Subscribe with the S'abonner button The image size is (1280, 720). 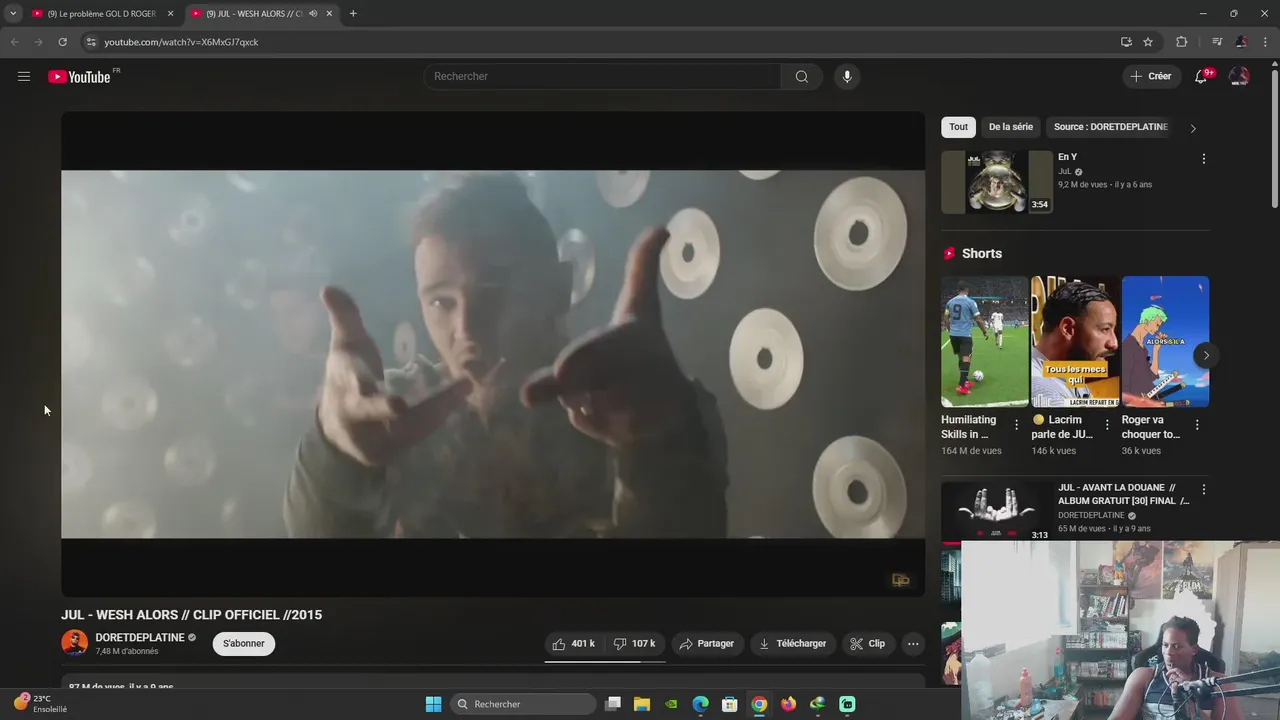[244, 644]
